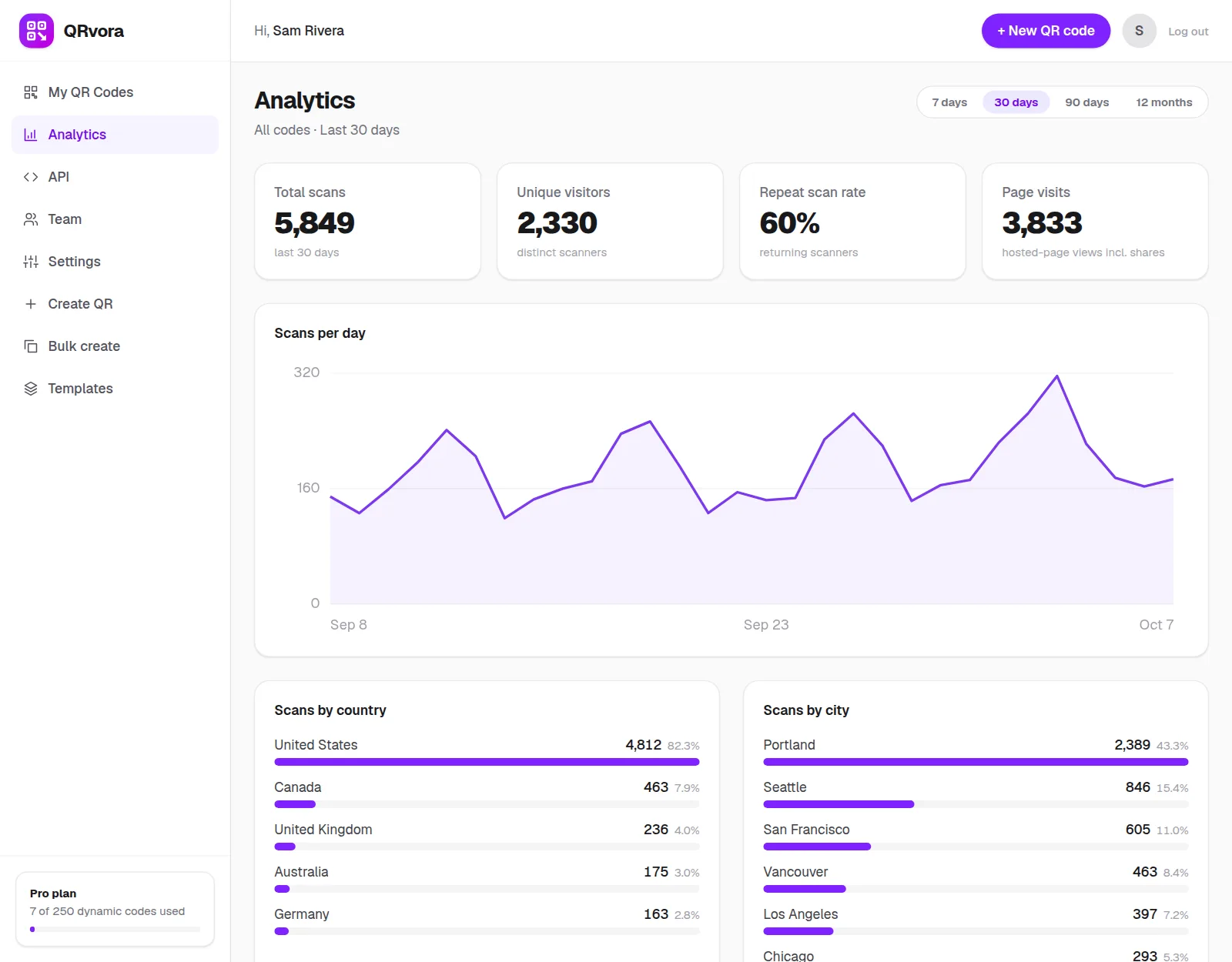The width and height of the screenshot is (1232, 962).
Task: Click the QRvora logo icon
Action: tap(36, 31)
